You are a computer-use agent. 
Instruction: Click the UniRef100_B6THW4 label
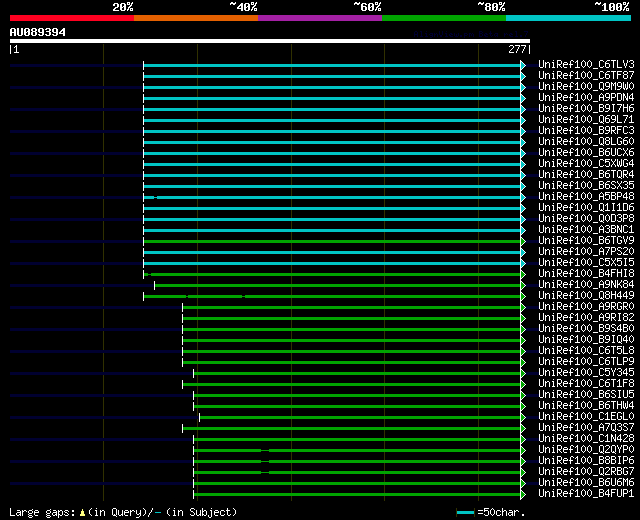(x=586, y=406)
